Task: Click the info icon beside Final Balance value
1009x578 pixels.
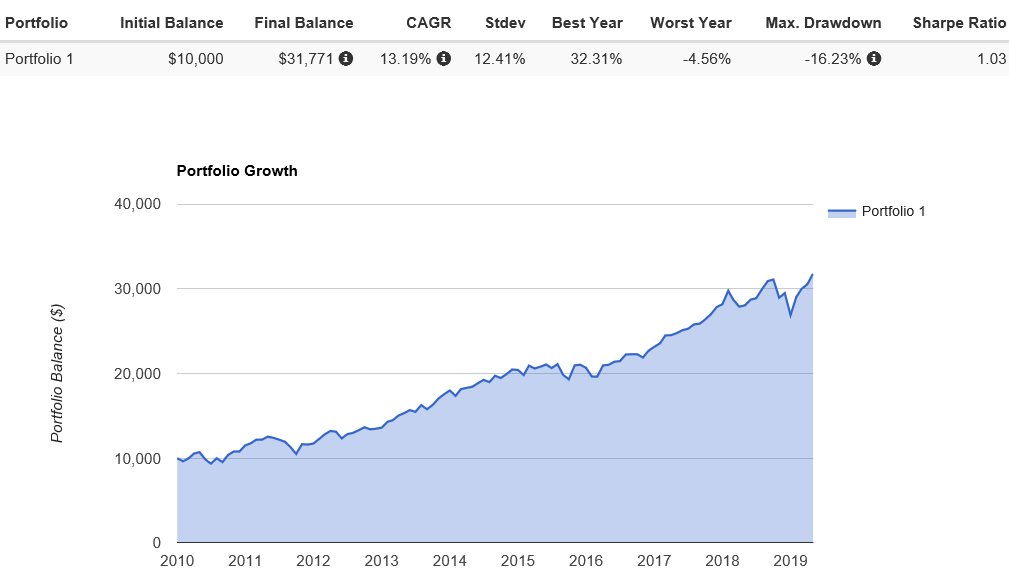Action: (346, 59)
